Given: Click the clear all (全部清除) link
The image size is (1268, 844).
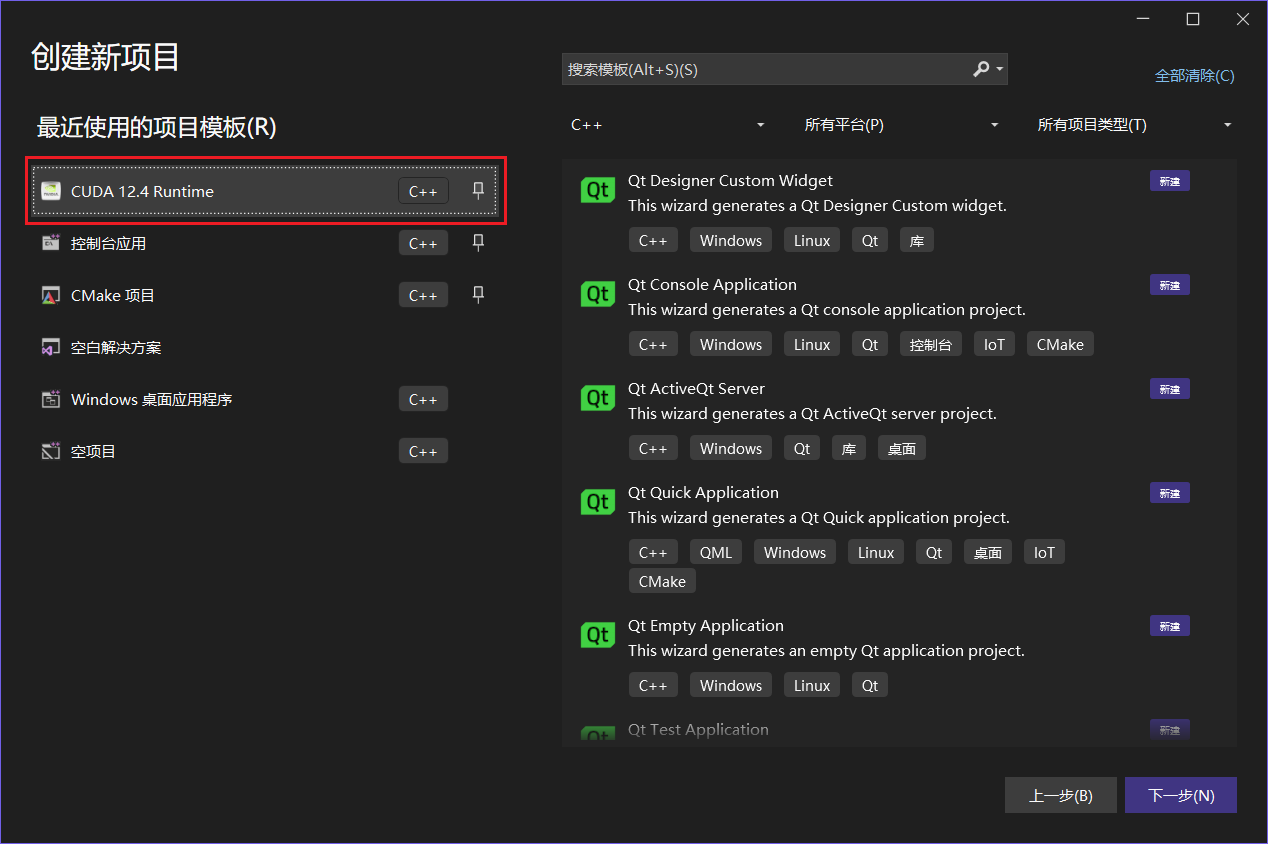Looking at the screenshot, I should pyautogui.click(x=1194, y=76).
